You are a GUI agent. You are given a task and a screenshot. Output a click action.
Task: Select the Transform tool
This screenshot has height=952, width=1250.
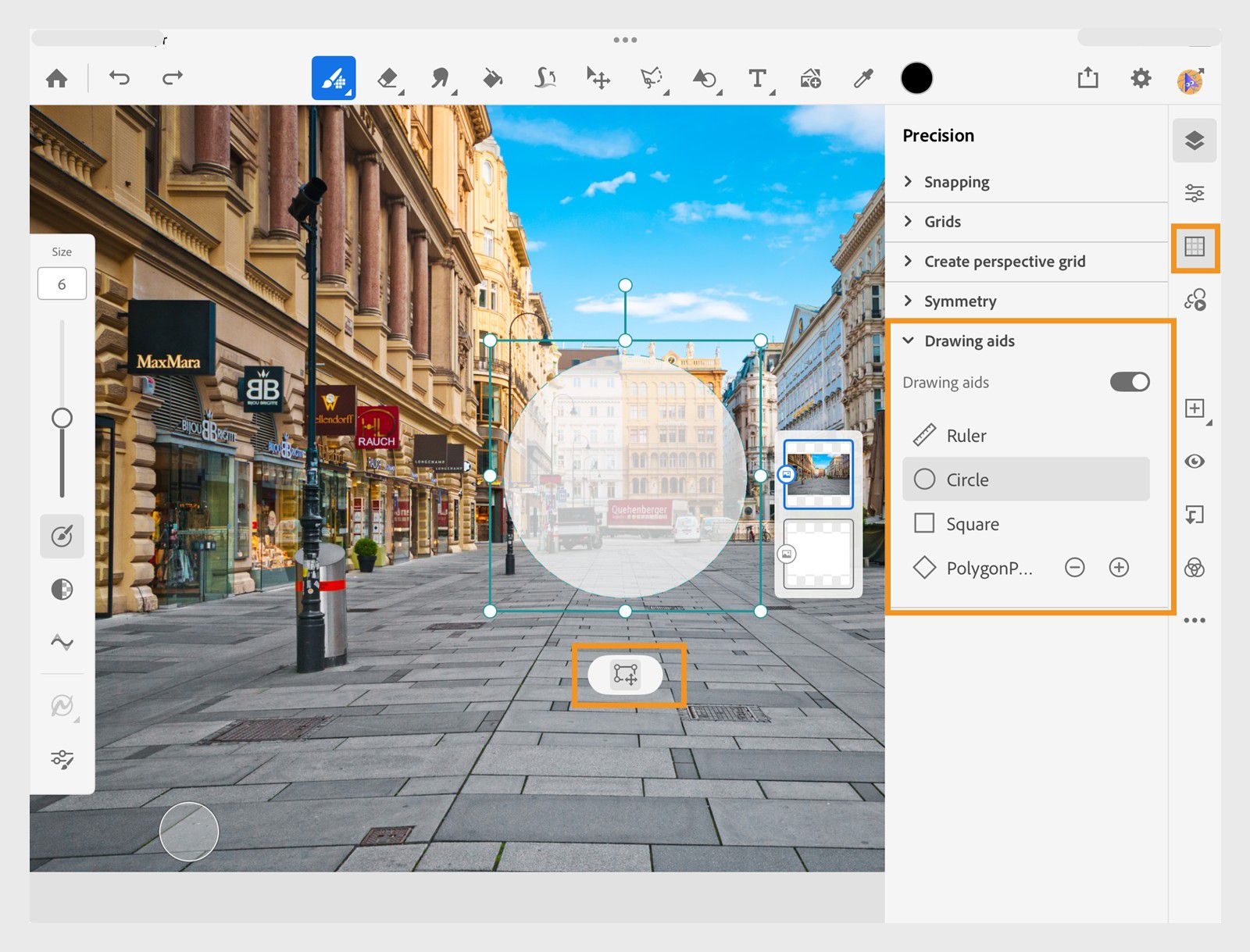coord(598,78)
